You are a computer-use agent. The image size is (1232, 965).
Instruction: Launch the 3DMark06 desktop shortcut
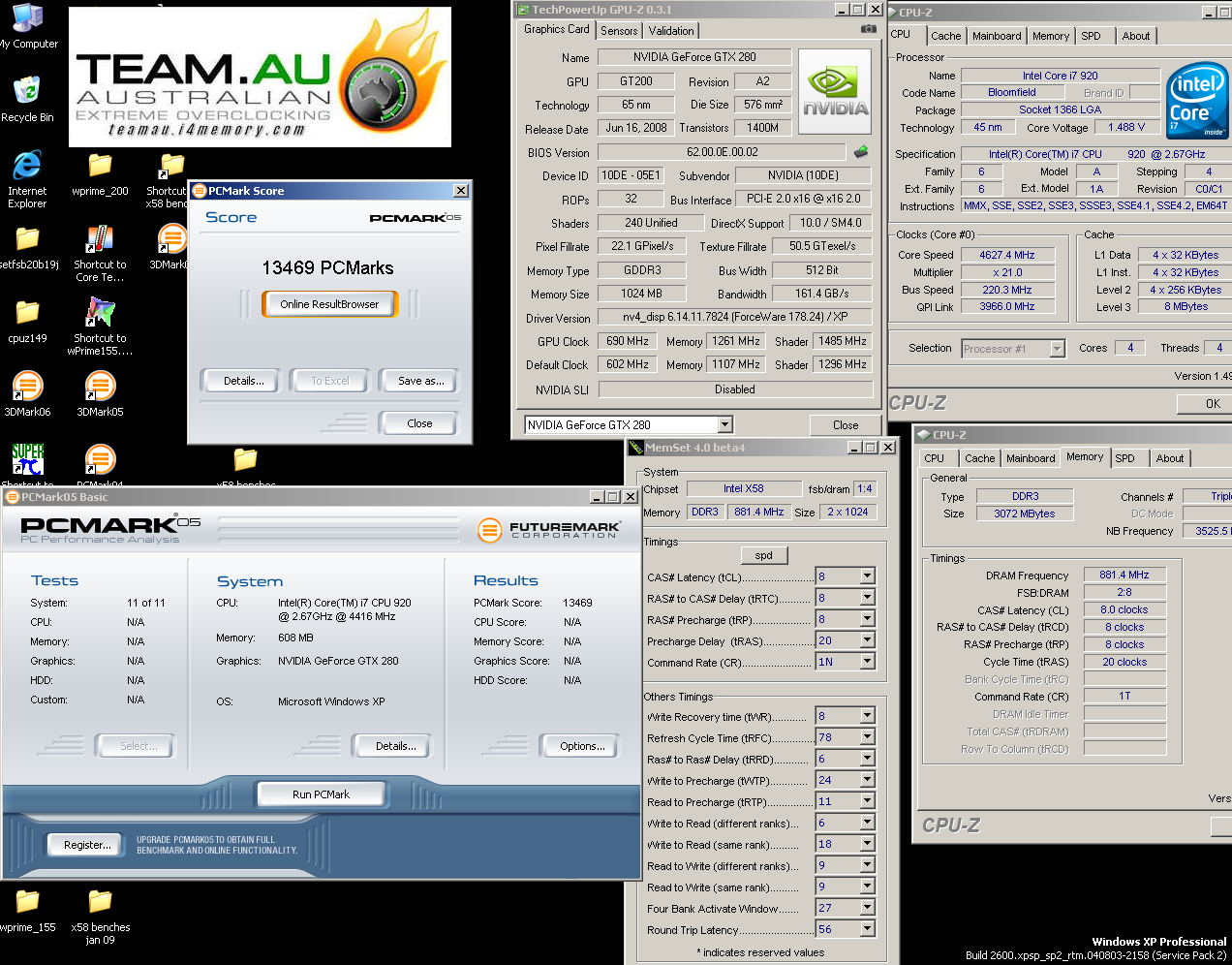click(x=27, y=394)
